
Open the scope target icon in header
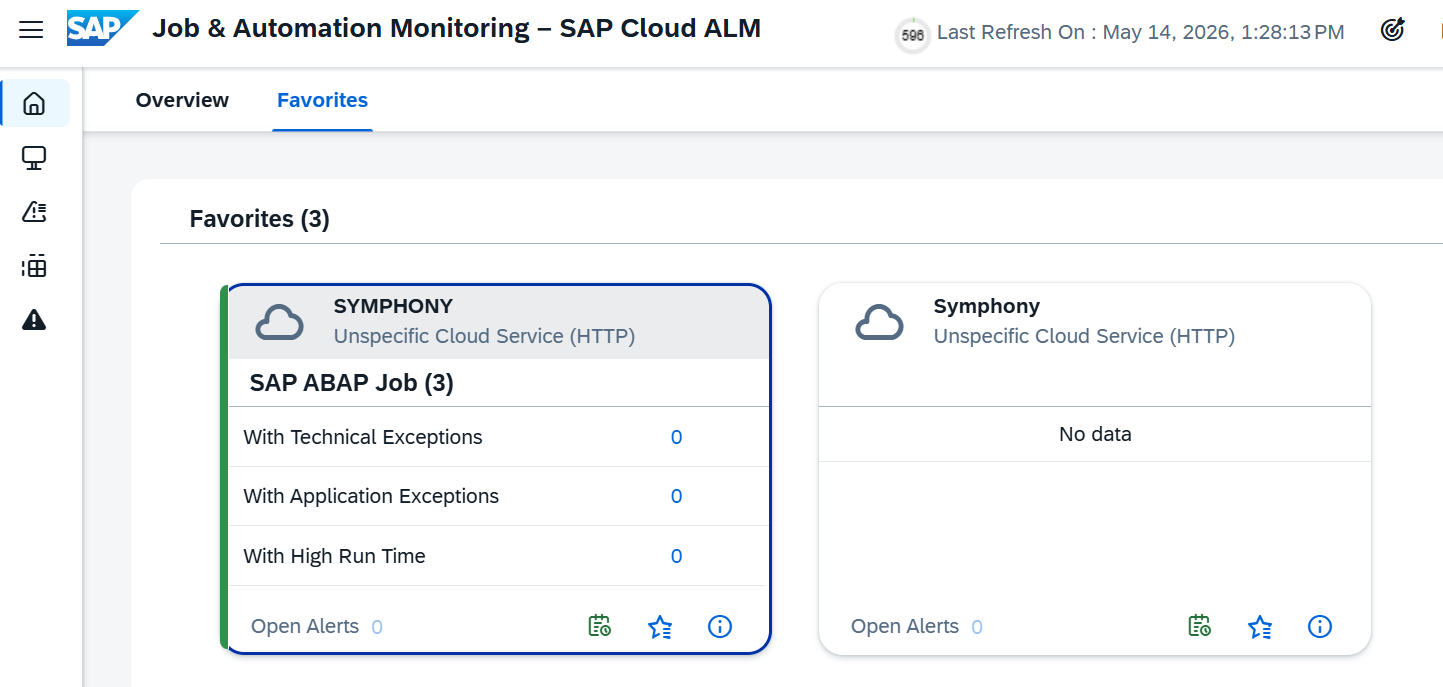coord(1392,30)
